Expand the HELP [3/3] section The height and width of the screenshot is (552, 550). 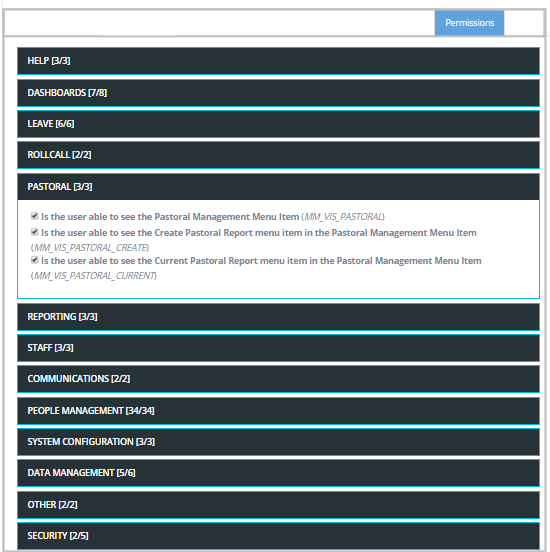click(x=278, y=61)
